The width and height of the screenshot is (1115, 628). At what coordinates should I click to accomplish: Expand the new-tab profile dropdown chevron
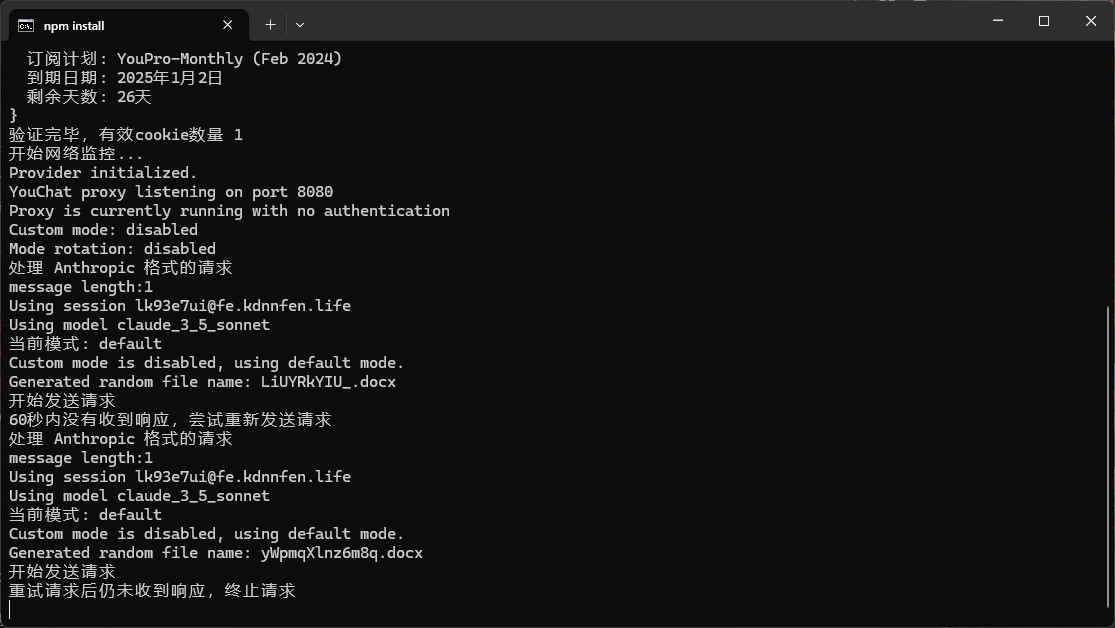[299, 24]
